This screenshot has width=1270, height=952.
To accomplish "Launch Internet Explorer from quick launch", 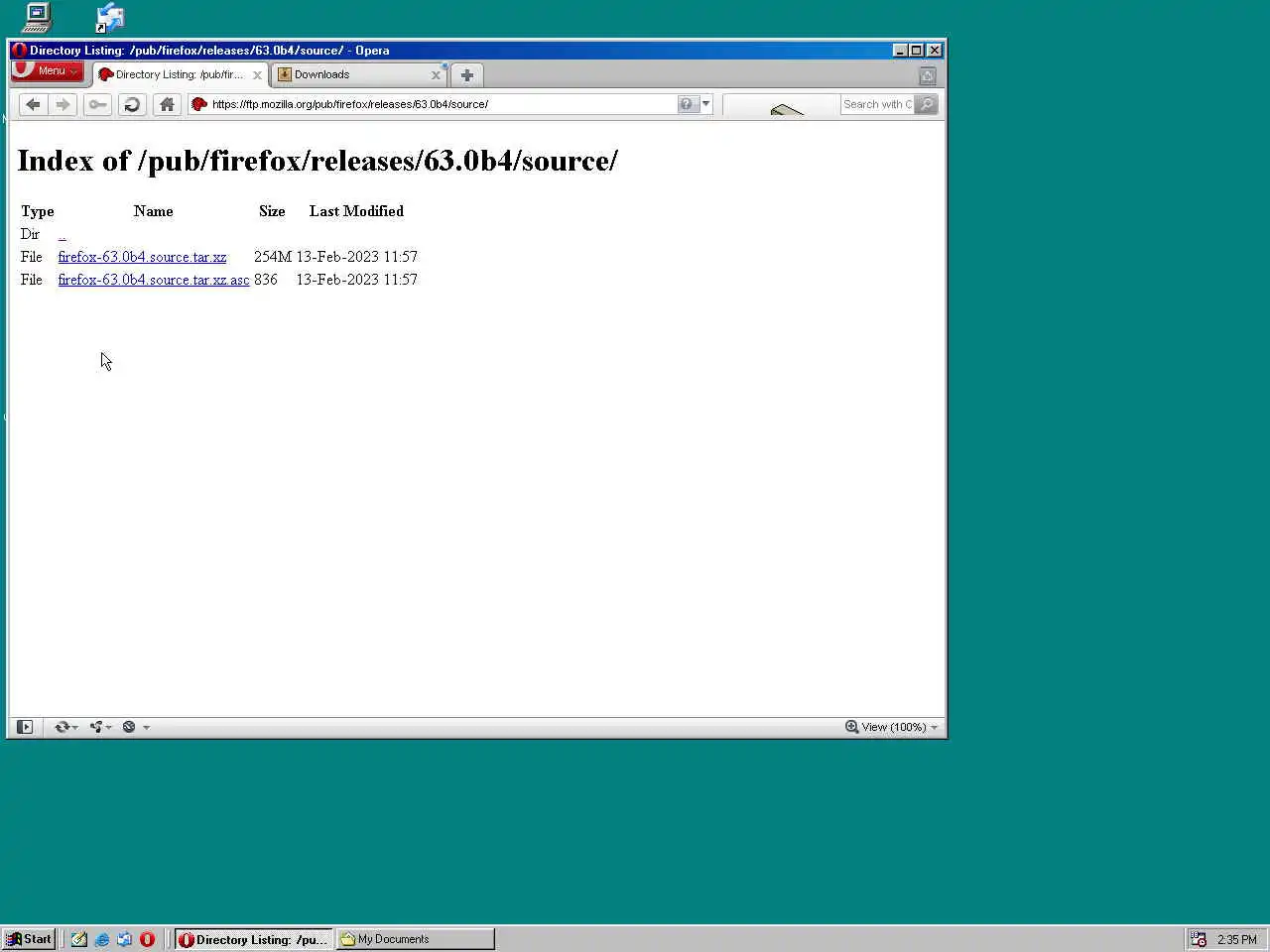I will click(102, 939).
